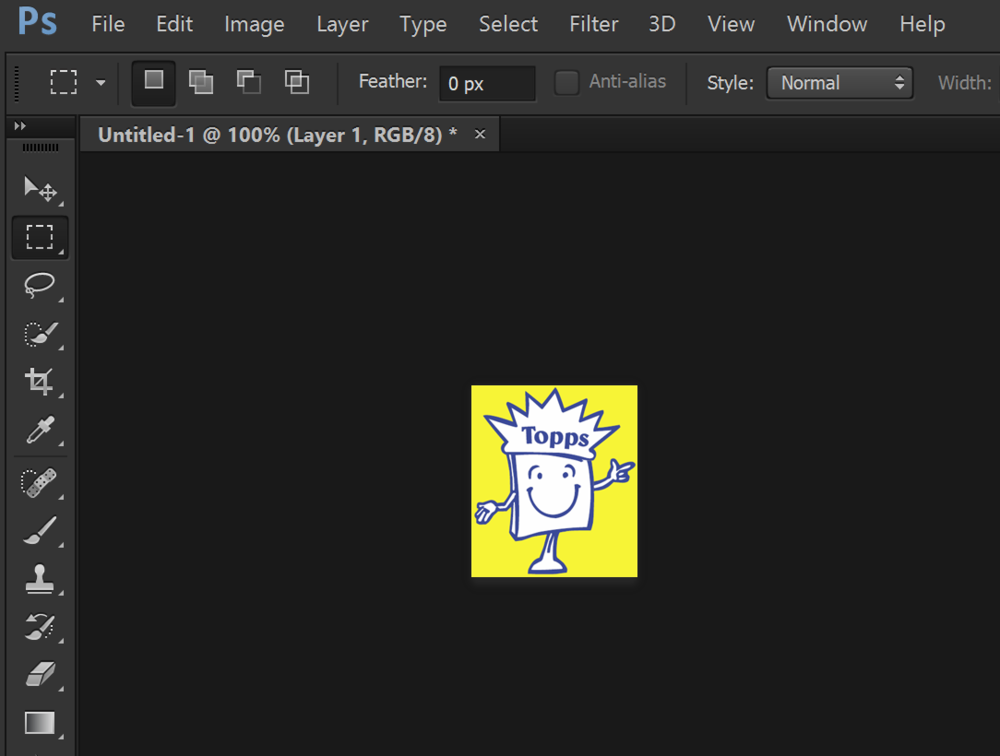Open the Help menu
The image size is (1000, 756).
[x=922, y=24]
